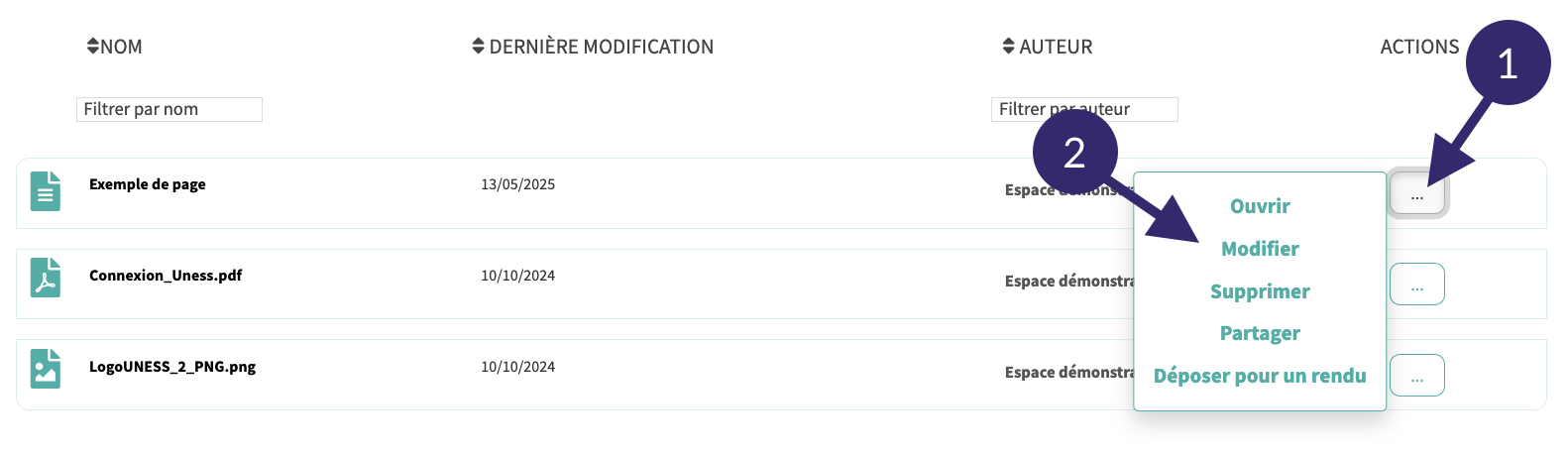Click Déposer pour un rendu menu entry

point(1260,376)
